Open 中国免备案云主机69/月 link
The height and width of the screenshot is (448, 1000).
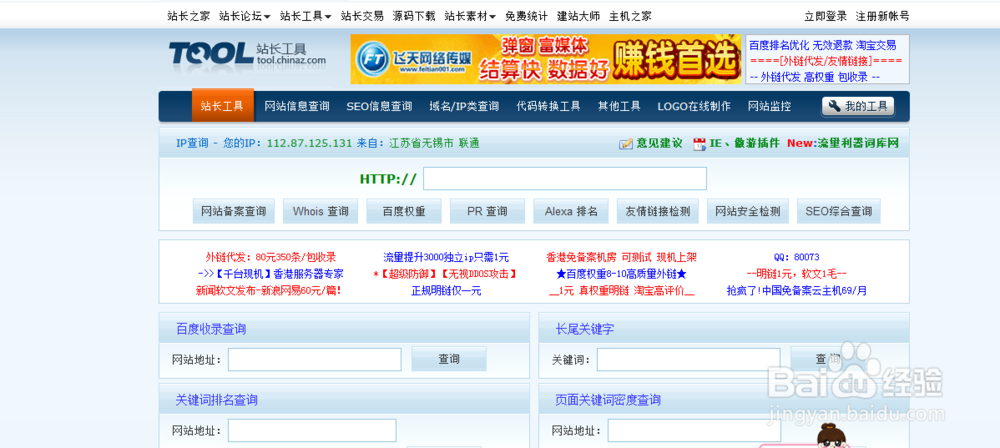(797, 291)
